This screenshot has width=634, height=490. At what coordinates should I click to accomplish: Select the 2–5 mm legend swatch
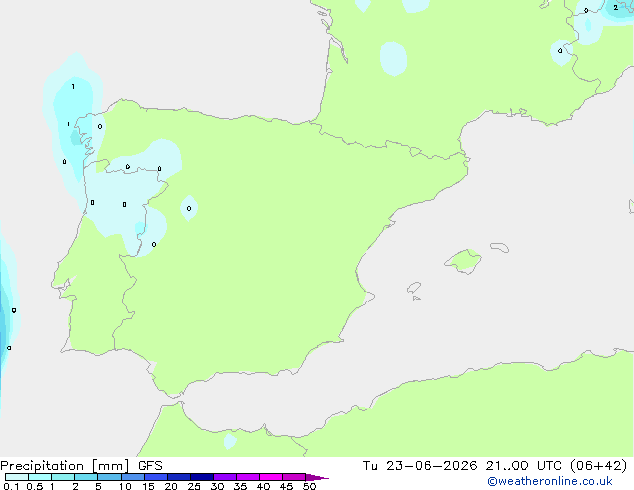[86, 477]
